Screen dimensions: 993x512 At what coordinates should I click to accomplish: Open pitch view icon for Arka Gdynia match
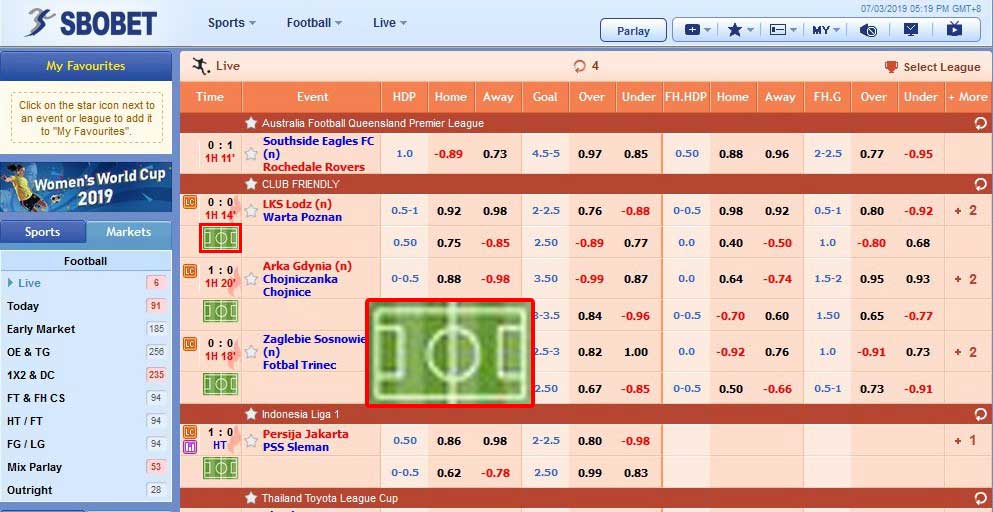pos(220,311)
